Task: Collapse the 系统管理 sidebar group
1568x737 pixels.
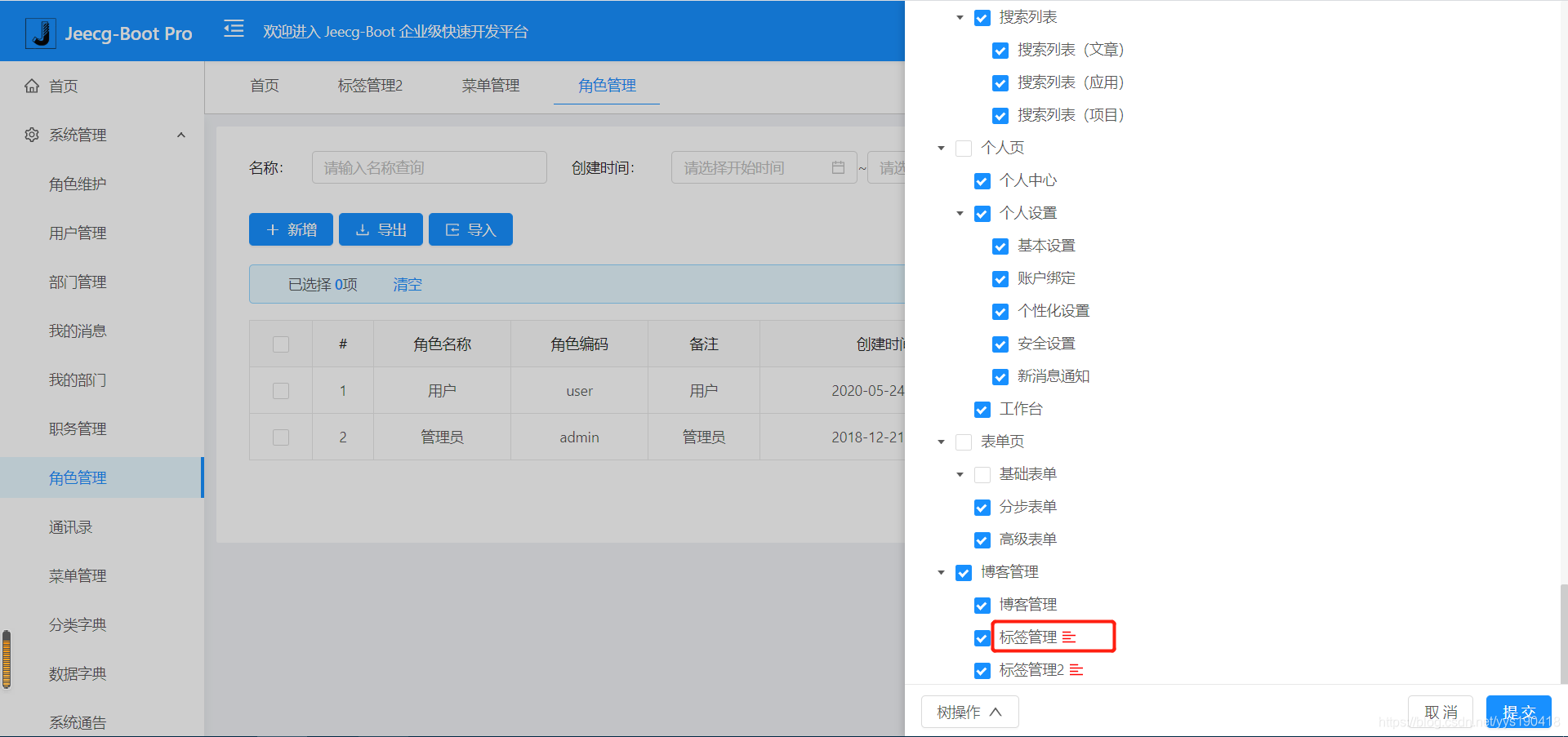Action: click(181, 135)
